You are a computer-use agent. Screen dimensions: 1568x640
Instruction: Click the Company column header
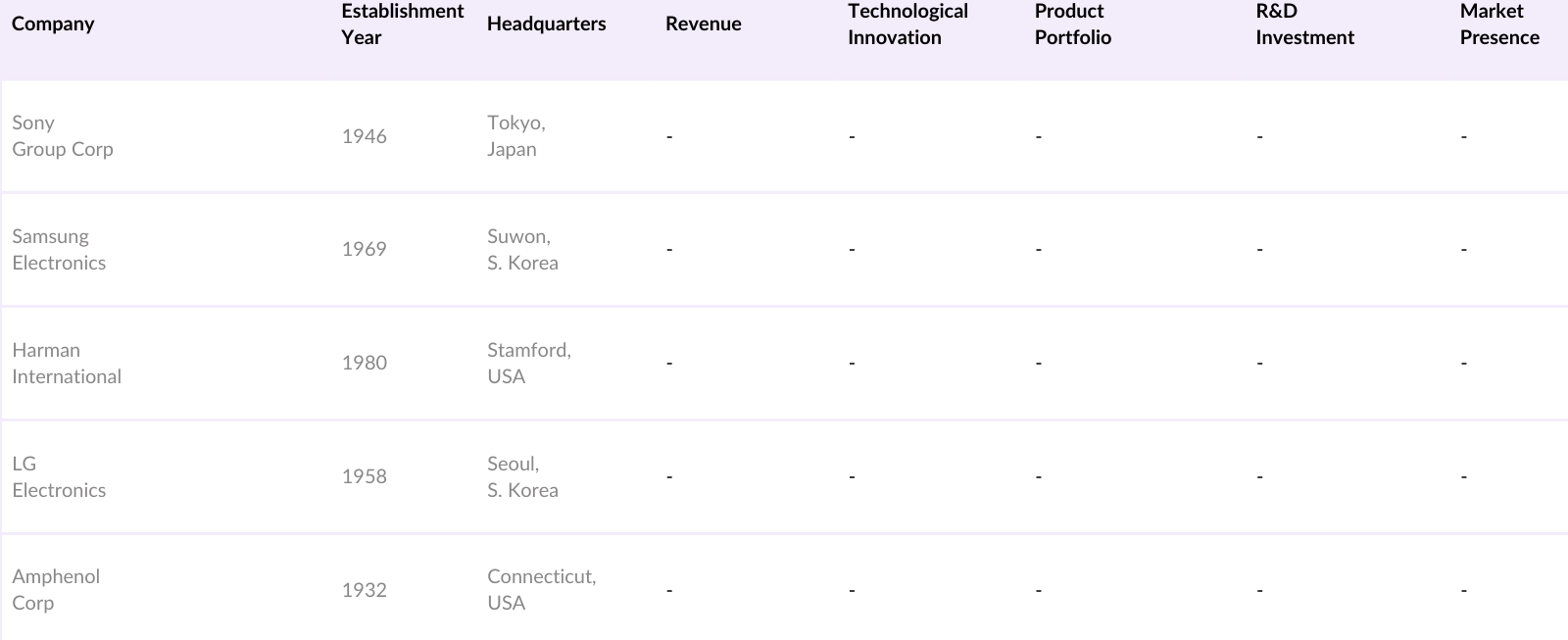click(53, 24)
